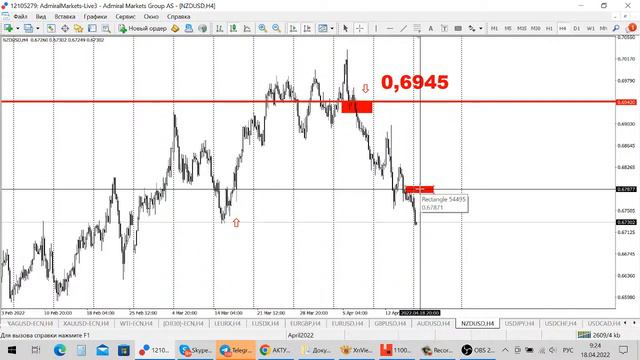Switch to the M1 timeframe
The height and width of the screenshot is (360, 640).
tap(494, 28)
